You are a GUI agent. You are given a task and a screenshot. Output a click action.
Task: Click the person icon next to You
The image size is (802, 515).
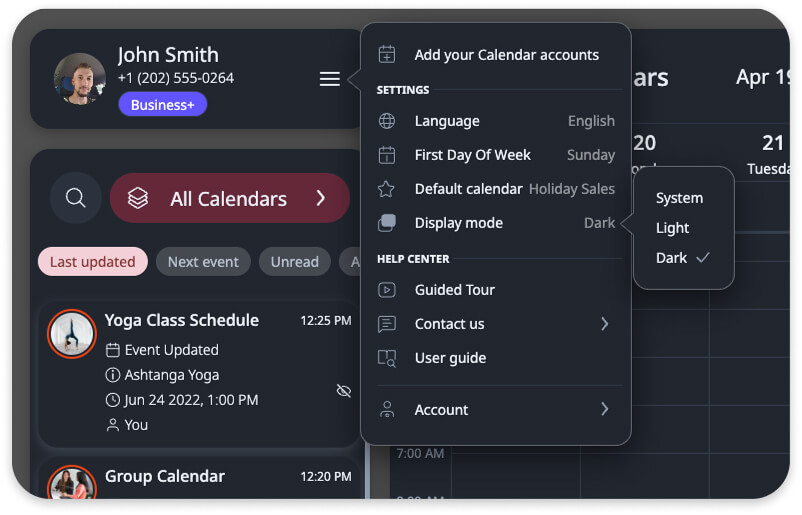tap(113, 425)
